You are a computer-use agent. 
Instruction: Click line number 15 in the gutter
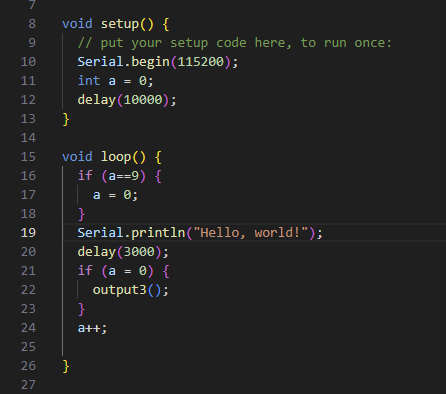28,157
